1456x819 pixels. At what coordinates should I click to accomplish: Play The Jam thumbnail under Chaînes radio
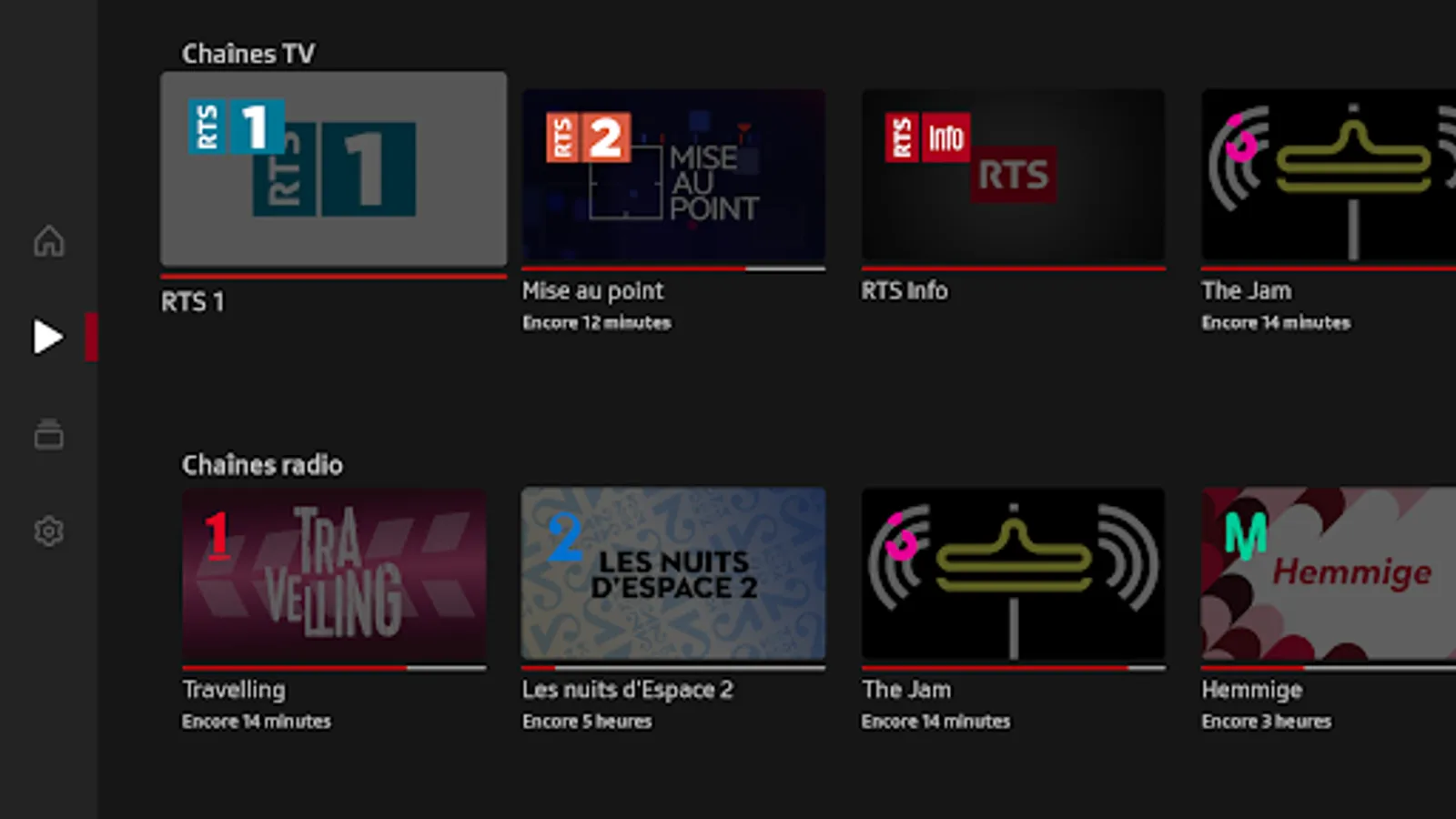click(1013, 574)
